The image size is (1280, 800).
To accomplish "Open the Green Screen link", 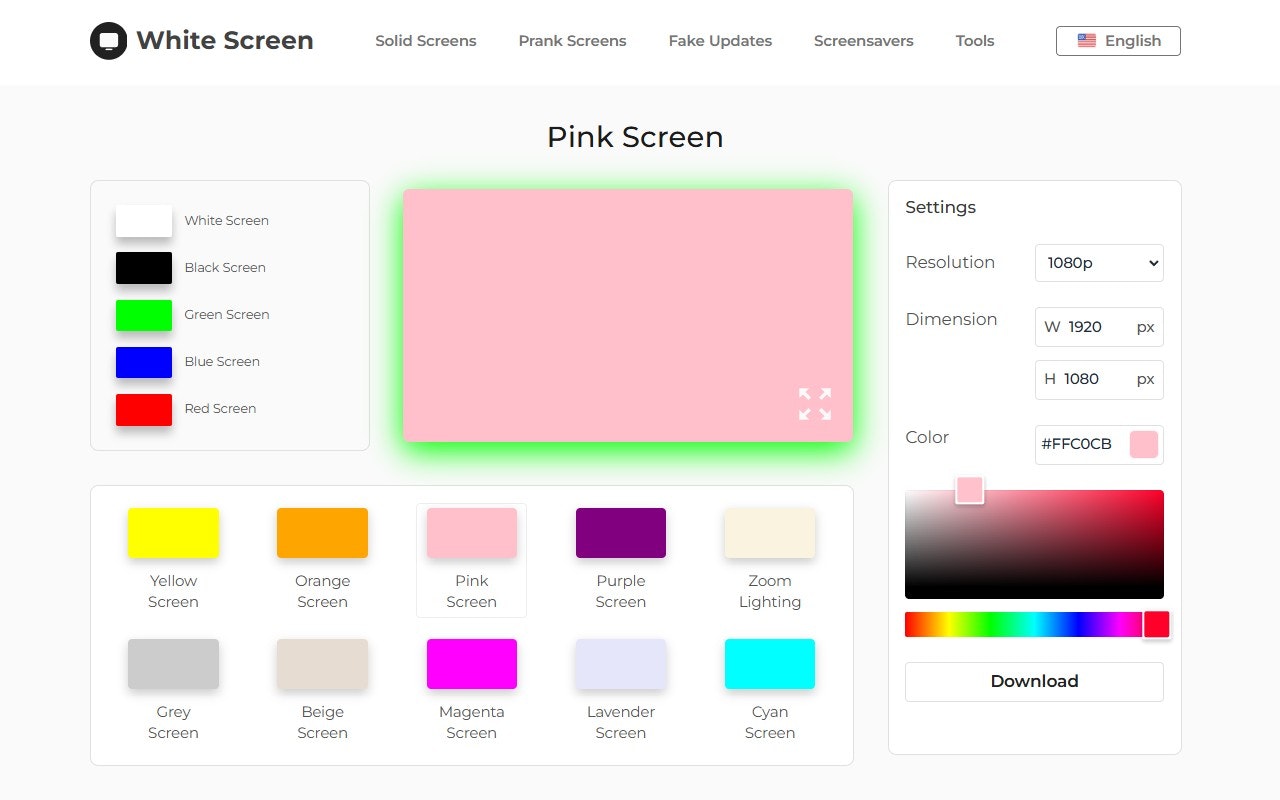I will (227, 315).
